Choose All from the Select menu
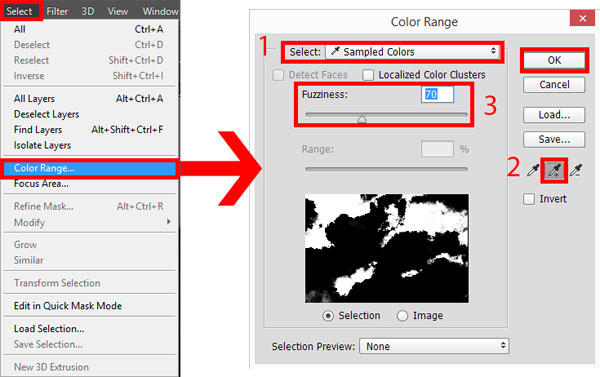 click(90, 29)
